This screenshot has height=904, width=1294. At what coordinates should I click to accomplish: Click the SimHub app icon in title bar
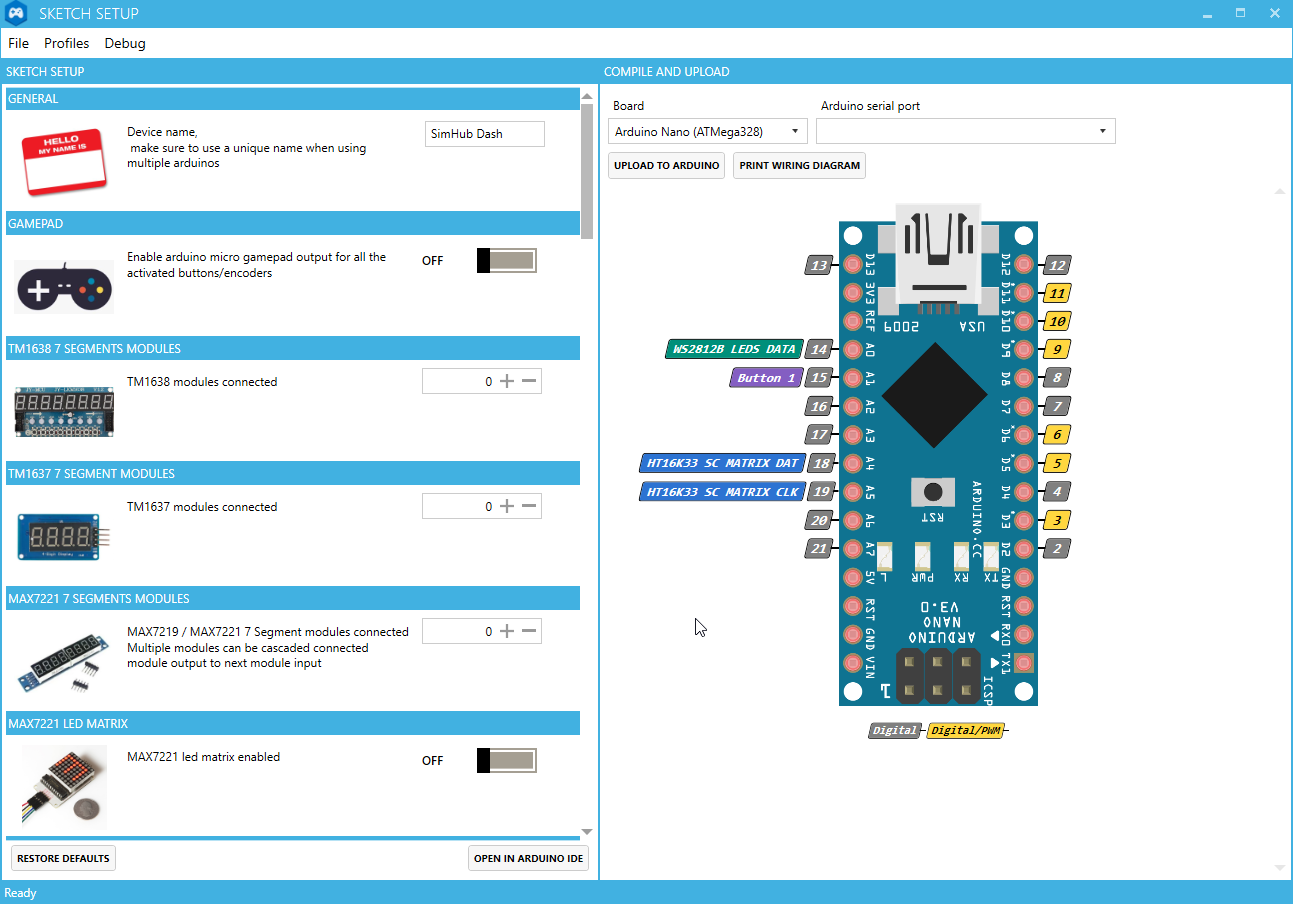[17, 14]
